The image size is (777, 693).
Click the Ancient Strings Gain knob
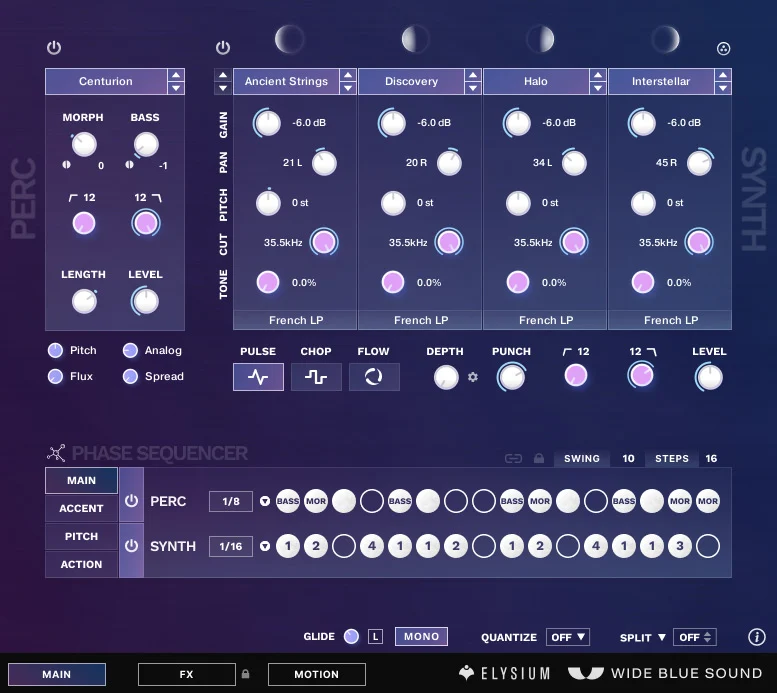(x=267, y=123)
